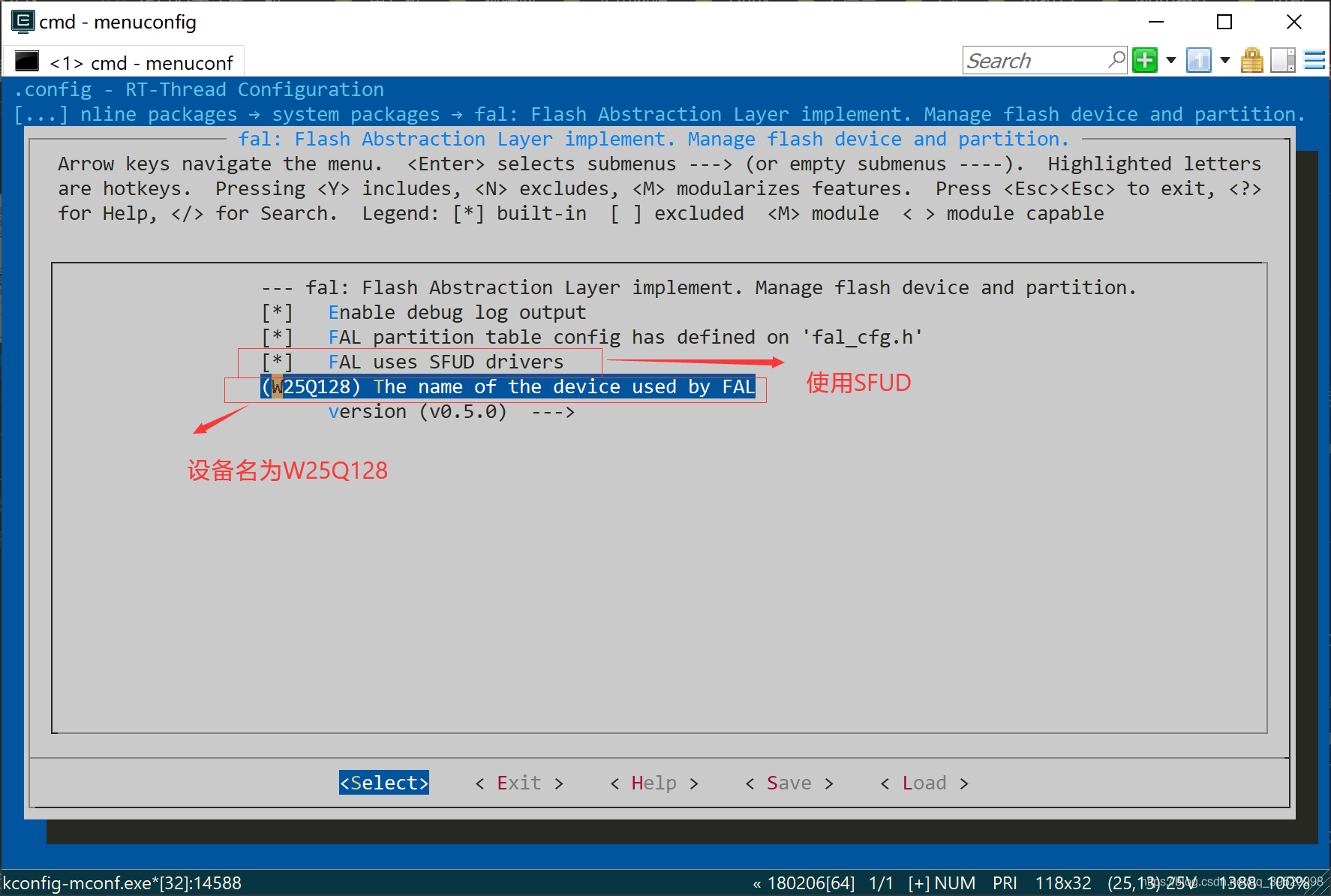Screen dimensions: 1331x896
Task: Click the toolbar icon left of hamburger menu
Action: point(1283,60)
